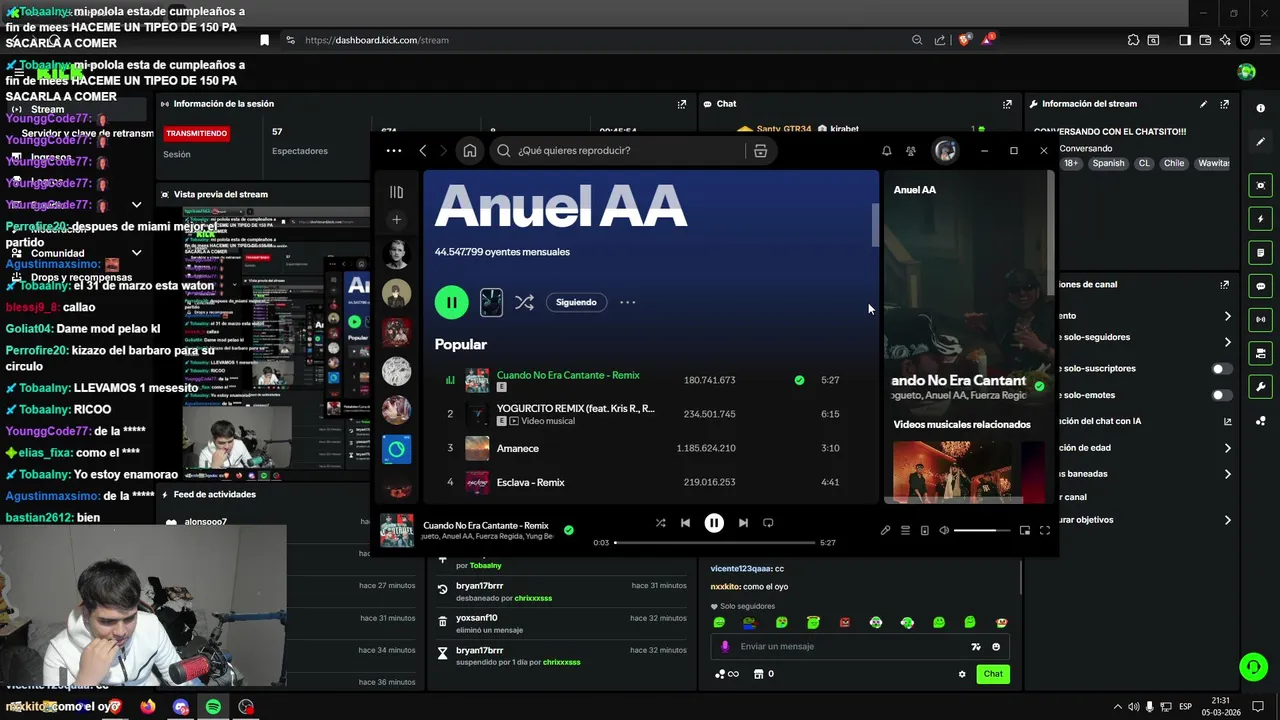Viewport: 1280px width, 720px height.
Task: Open Kick sidebar wrench tools icon
Action: 1260,387
